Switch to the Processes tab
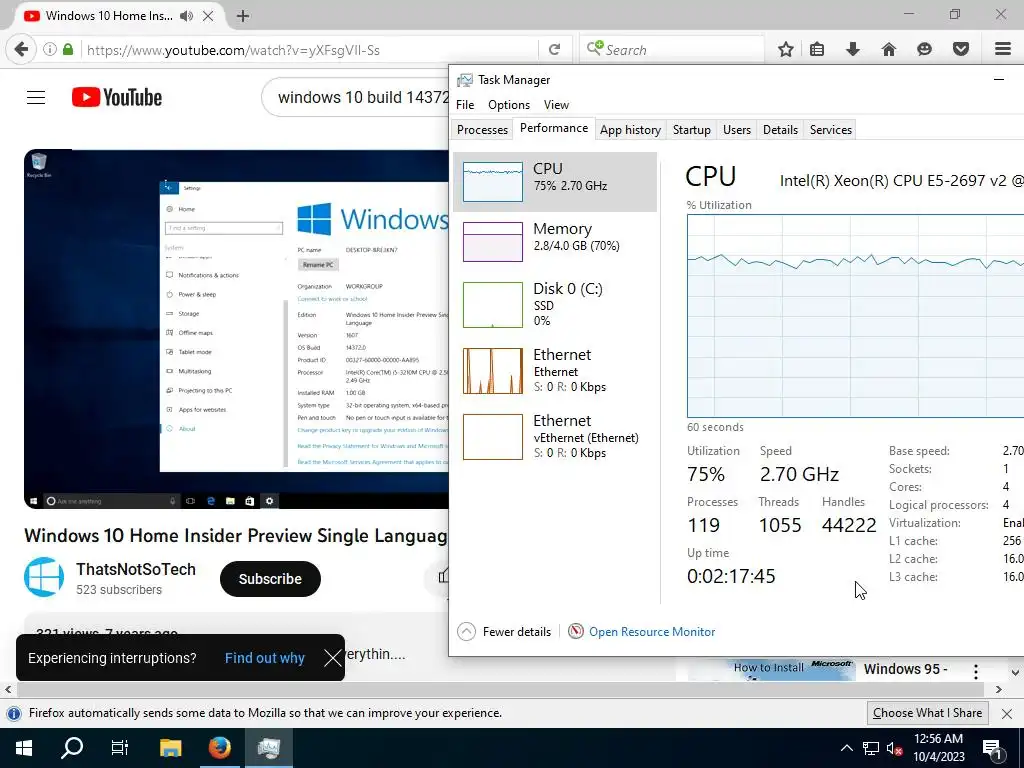 pos(482,129)
